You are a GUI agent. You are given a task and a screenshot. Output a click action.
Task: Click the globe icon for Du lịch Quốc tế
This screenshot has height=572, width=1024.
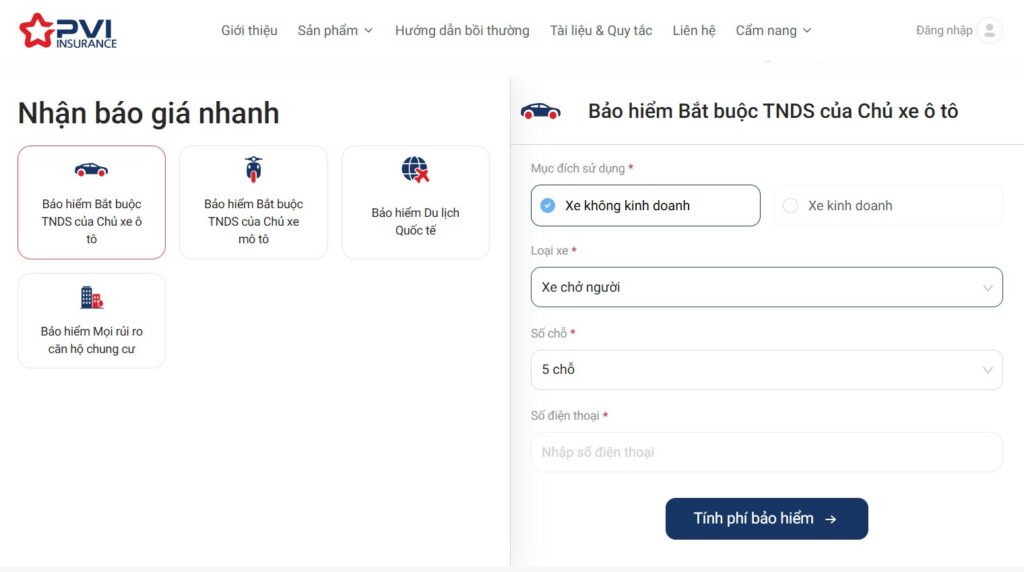[x=415, y=170]
